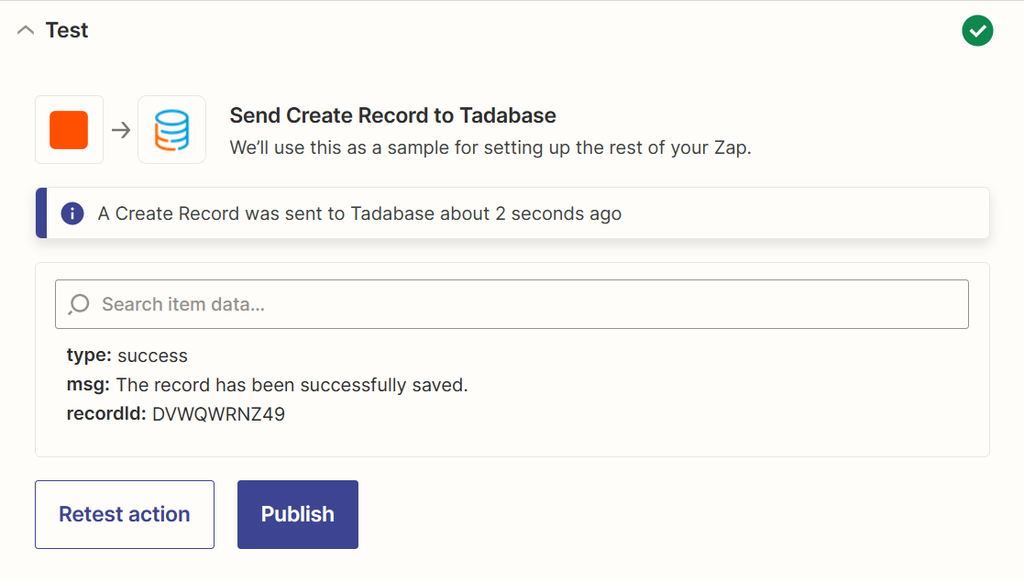
Task: Click the Publish button
Action: (297, 514)
